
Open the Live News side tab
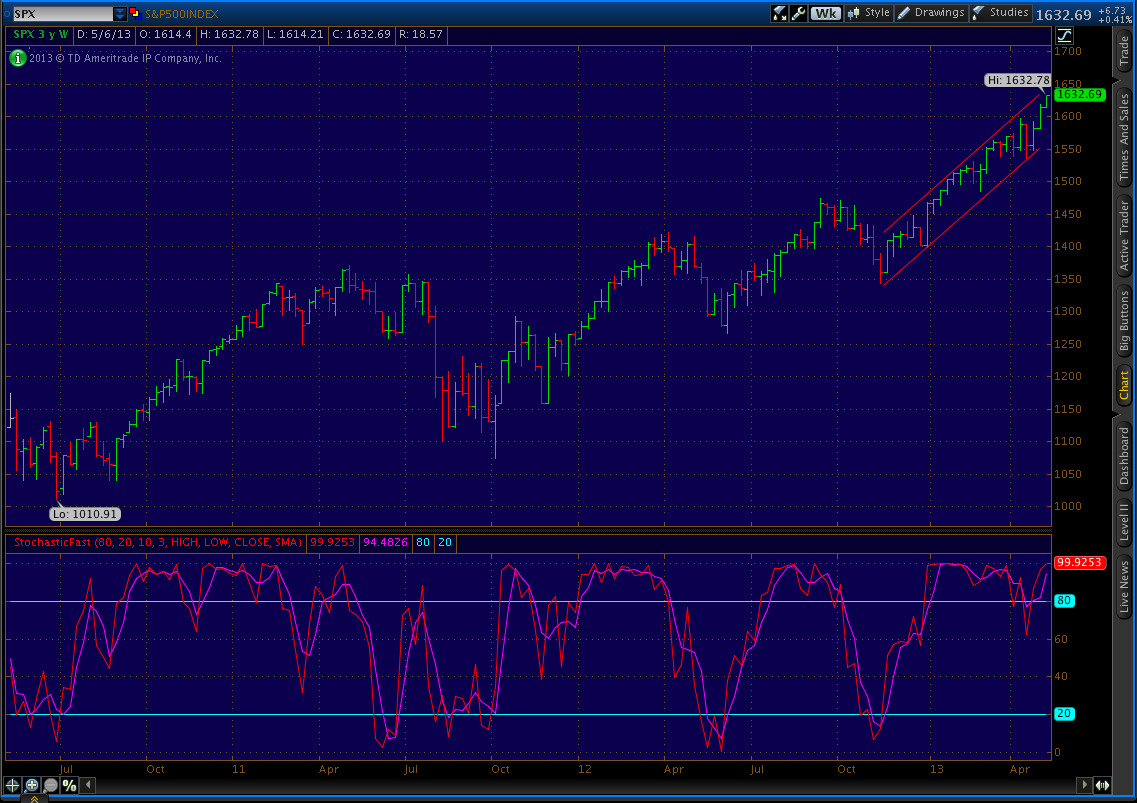(x=1124, y=587)
